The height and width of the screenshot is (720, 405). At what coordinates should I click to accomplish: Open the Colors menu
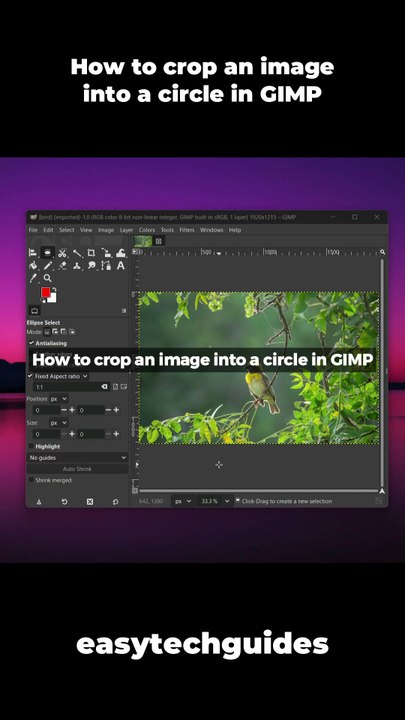click(x=147, y=230)
